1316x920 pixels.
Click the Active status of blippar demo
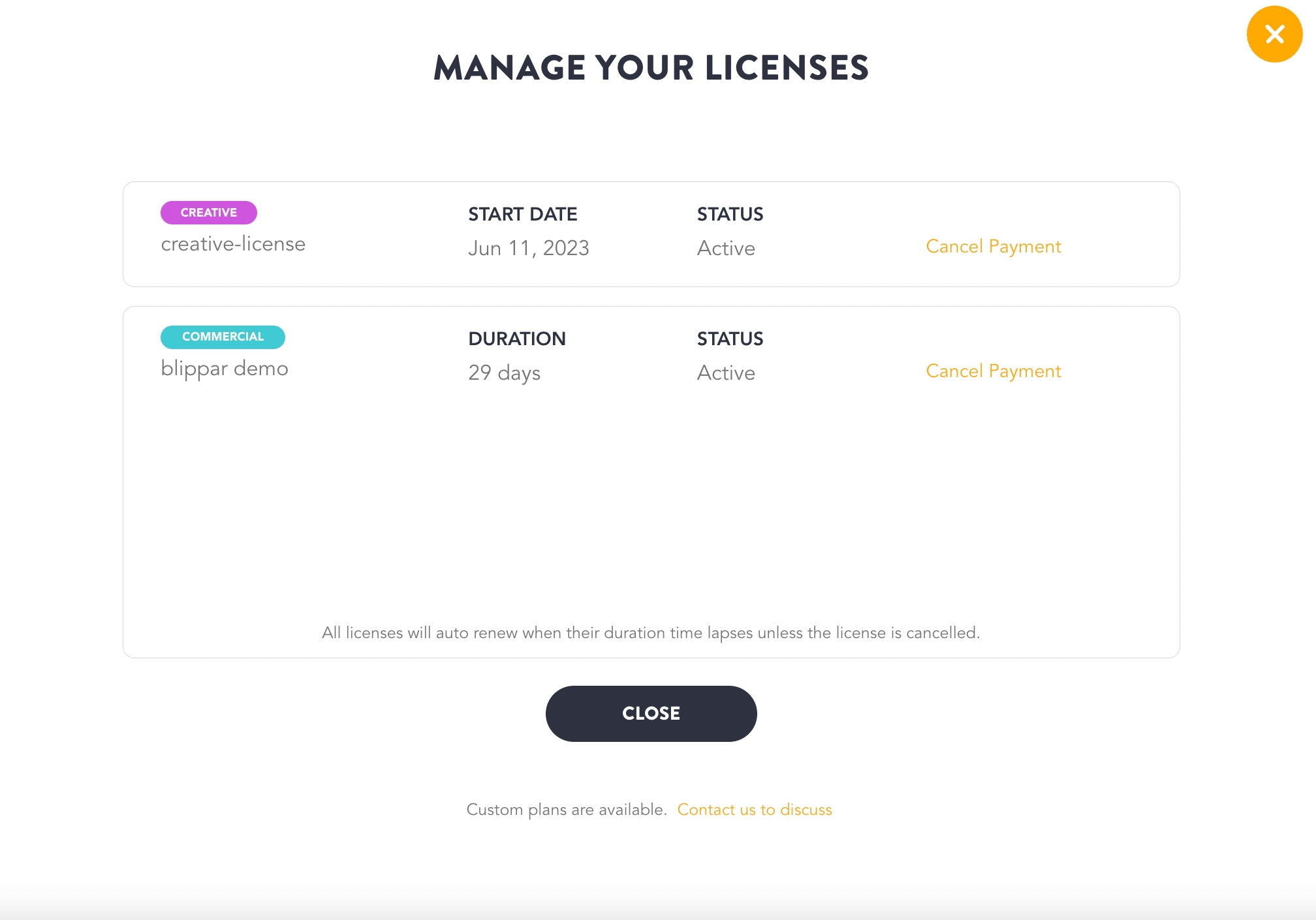[726, 373]
